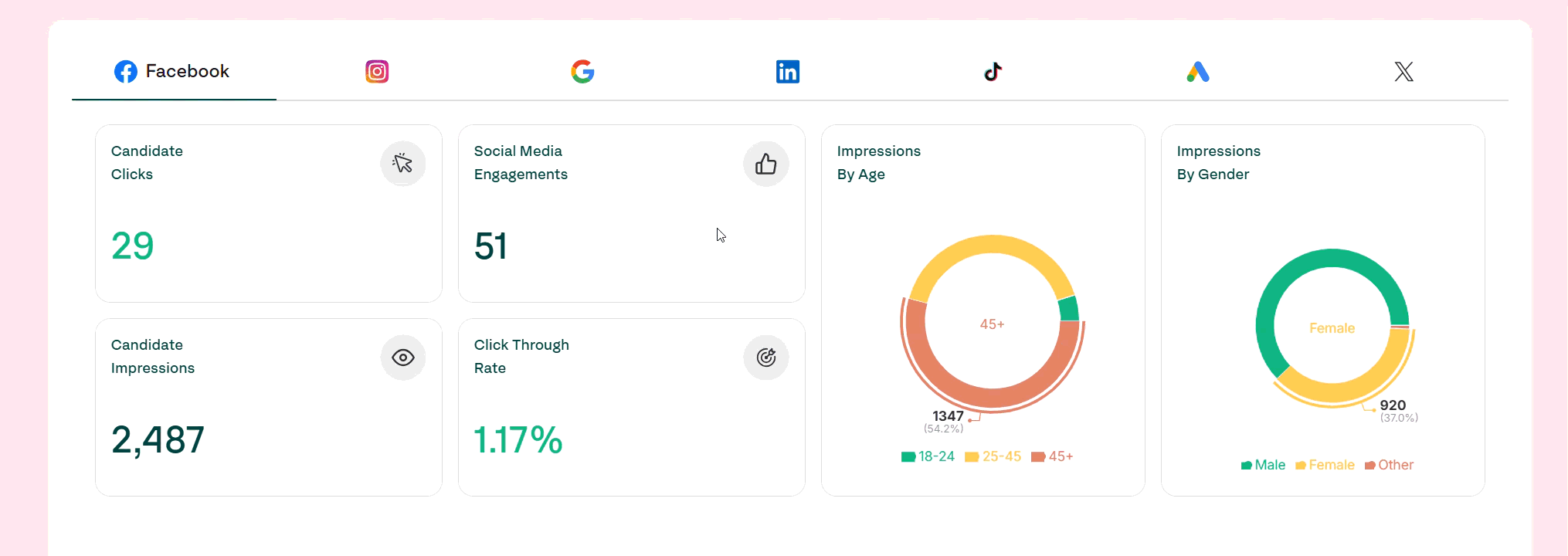Toggle the Female gender legend item

tap(1325, 465)
